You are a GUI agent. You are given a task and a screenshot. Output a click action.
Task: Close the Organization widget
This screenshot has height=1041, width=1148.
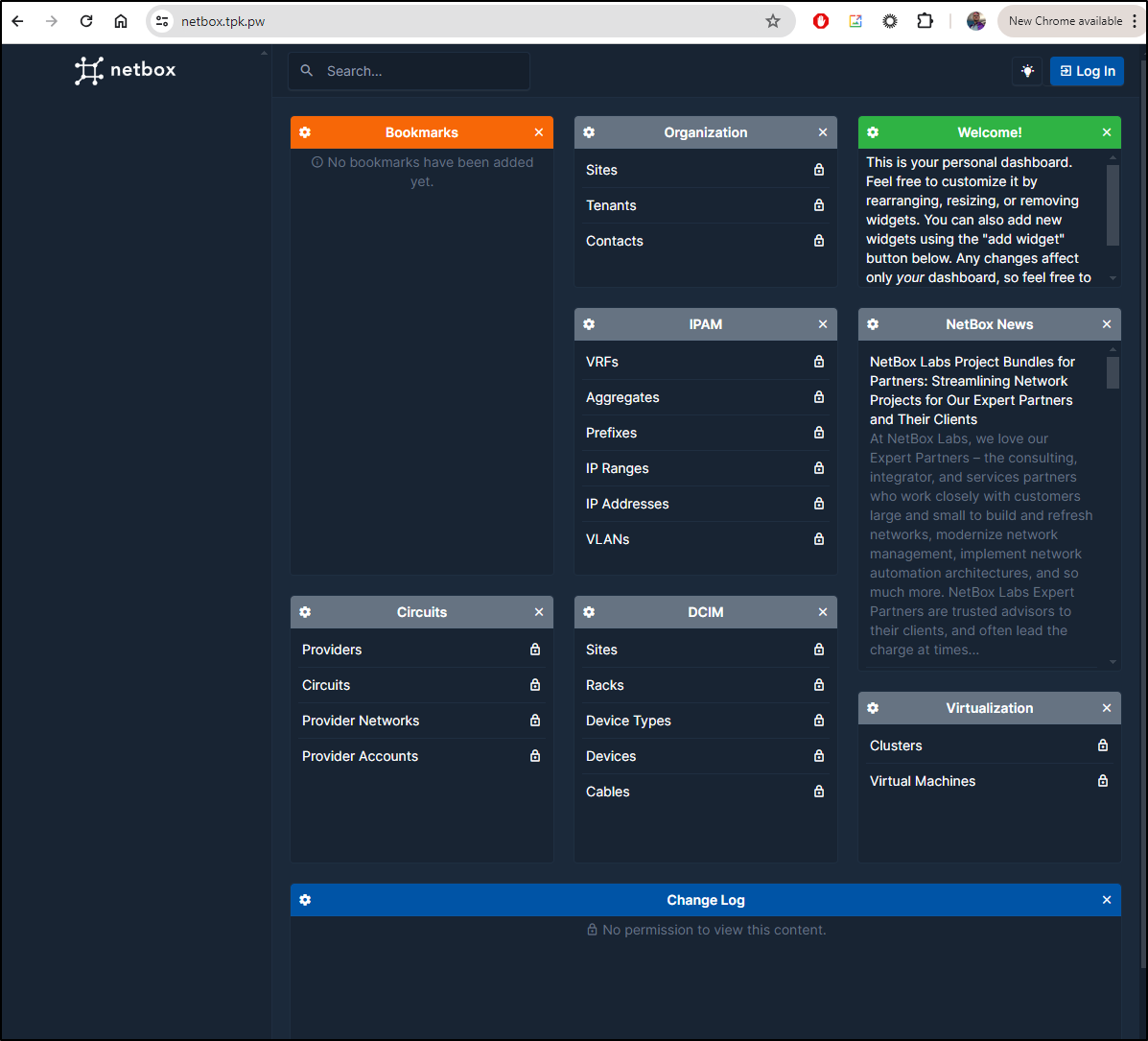823,132
